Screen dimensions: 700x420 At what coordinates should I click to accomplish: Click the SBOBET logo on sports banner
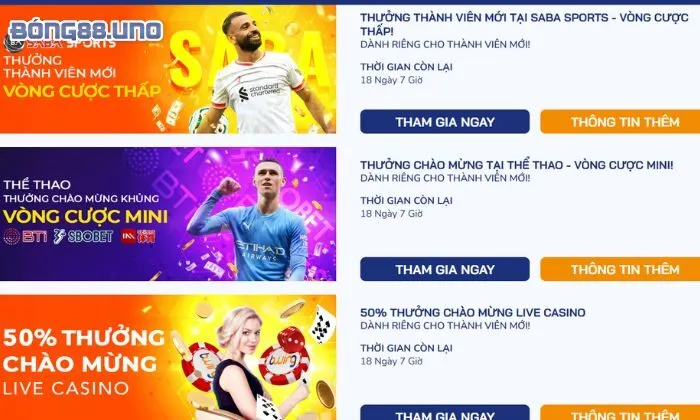pyautogui.click(x=83, y=237)
